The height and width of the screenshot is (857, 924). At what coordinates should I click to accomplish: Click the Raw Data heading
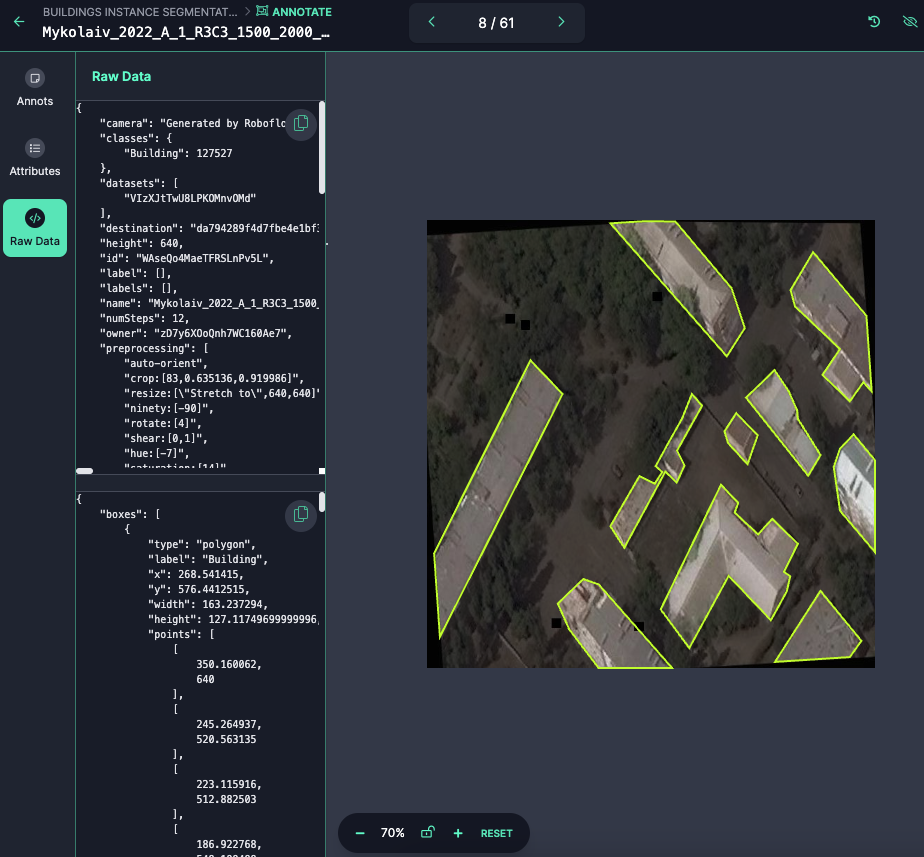121,77
